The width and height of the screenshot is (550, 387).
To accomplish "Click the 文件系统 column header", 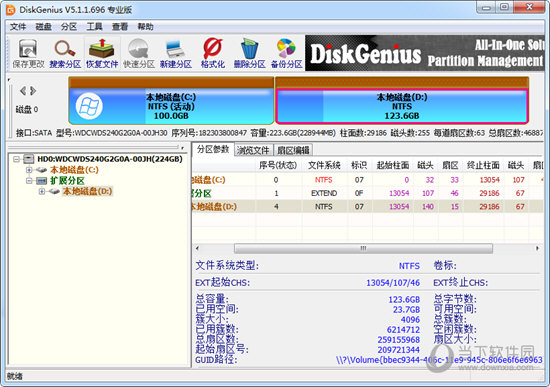I will (x=324, y=165).
